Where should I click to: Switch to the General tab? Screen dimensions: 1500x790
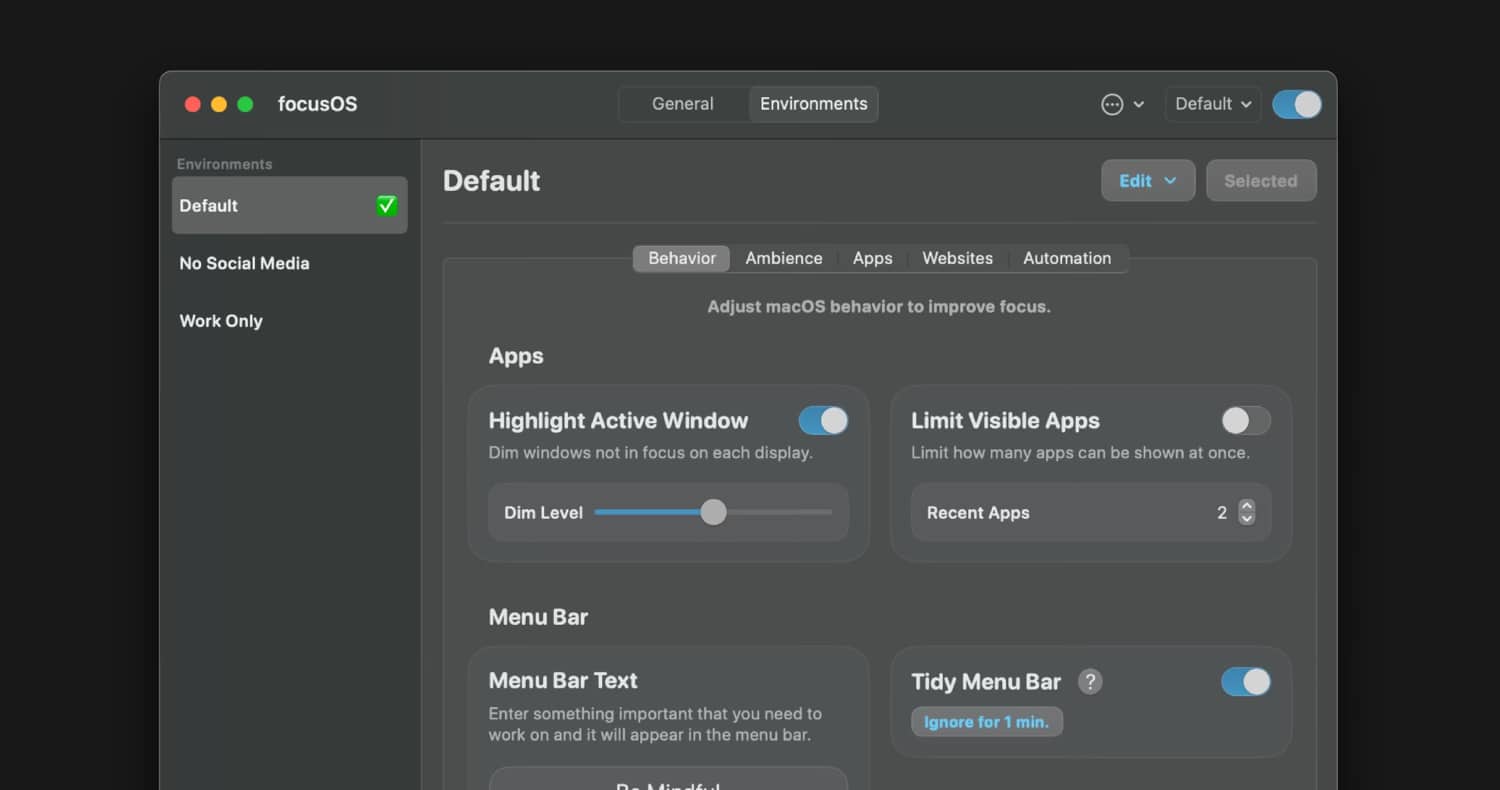tap(683, 104)
